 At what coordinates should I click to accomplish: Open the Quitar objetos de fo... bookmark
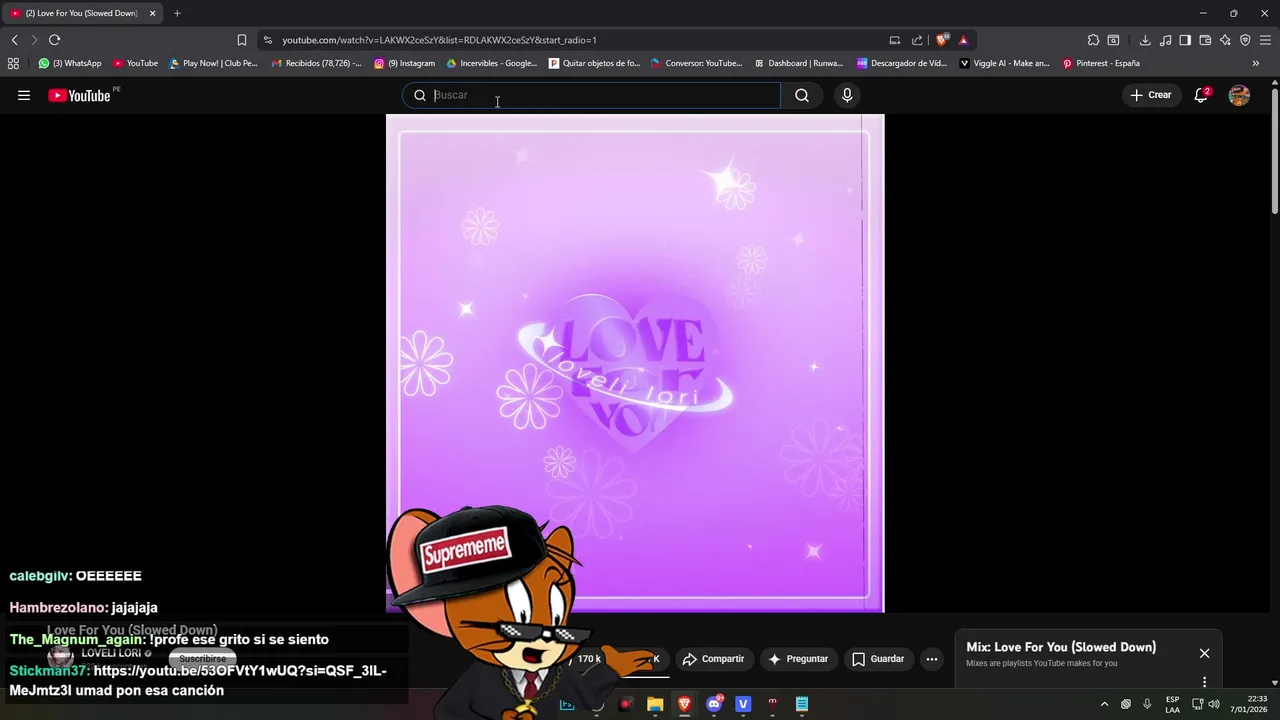point(595,63)
